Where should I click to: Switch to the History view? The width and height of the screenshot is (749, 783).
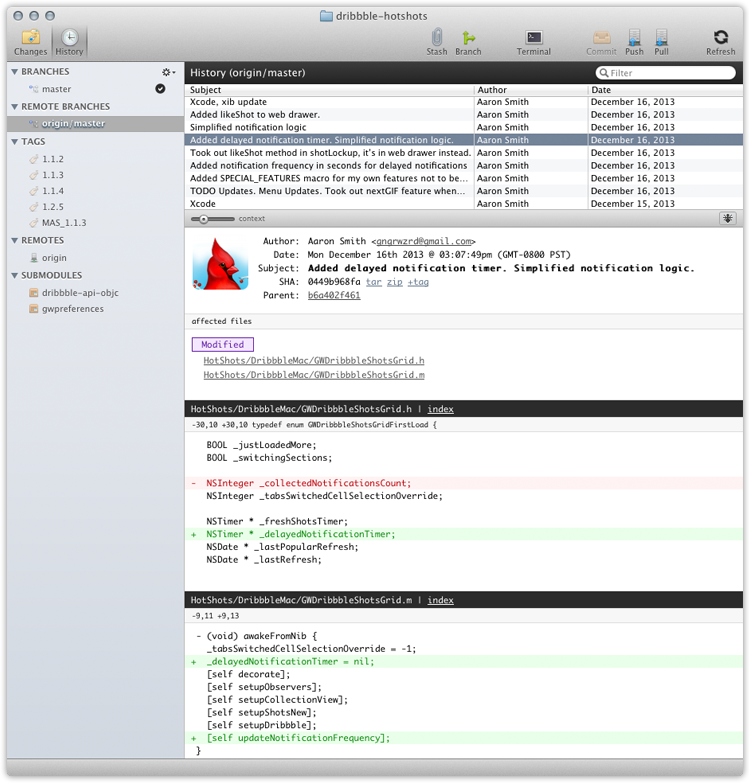69,41
